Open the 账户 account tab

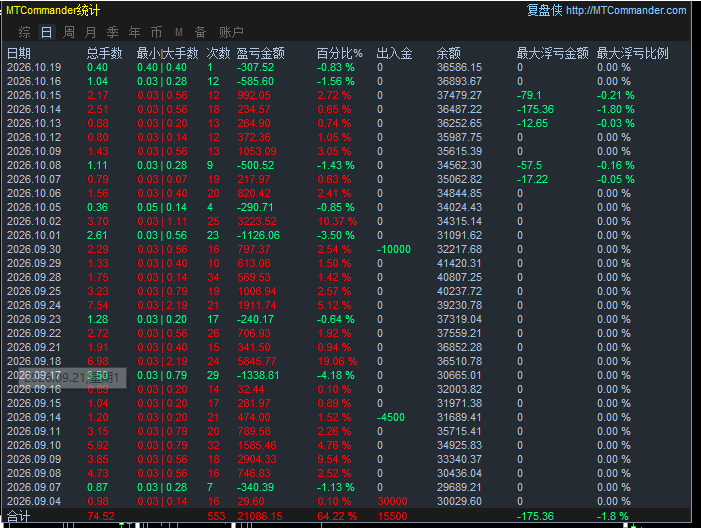pos(231,32)
